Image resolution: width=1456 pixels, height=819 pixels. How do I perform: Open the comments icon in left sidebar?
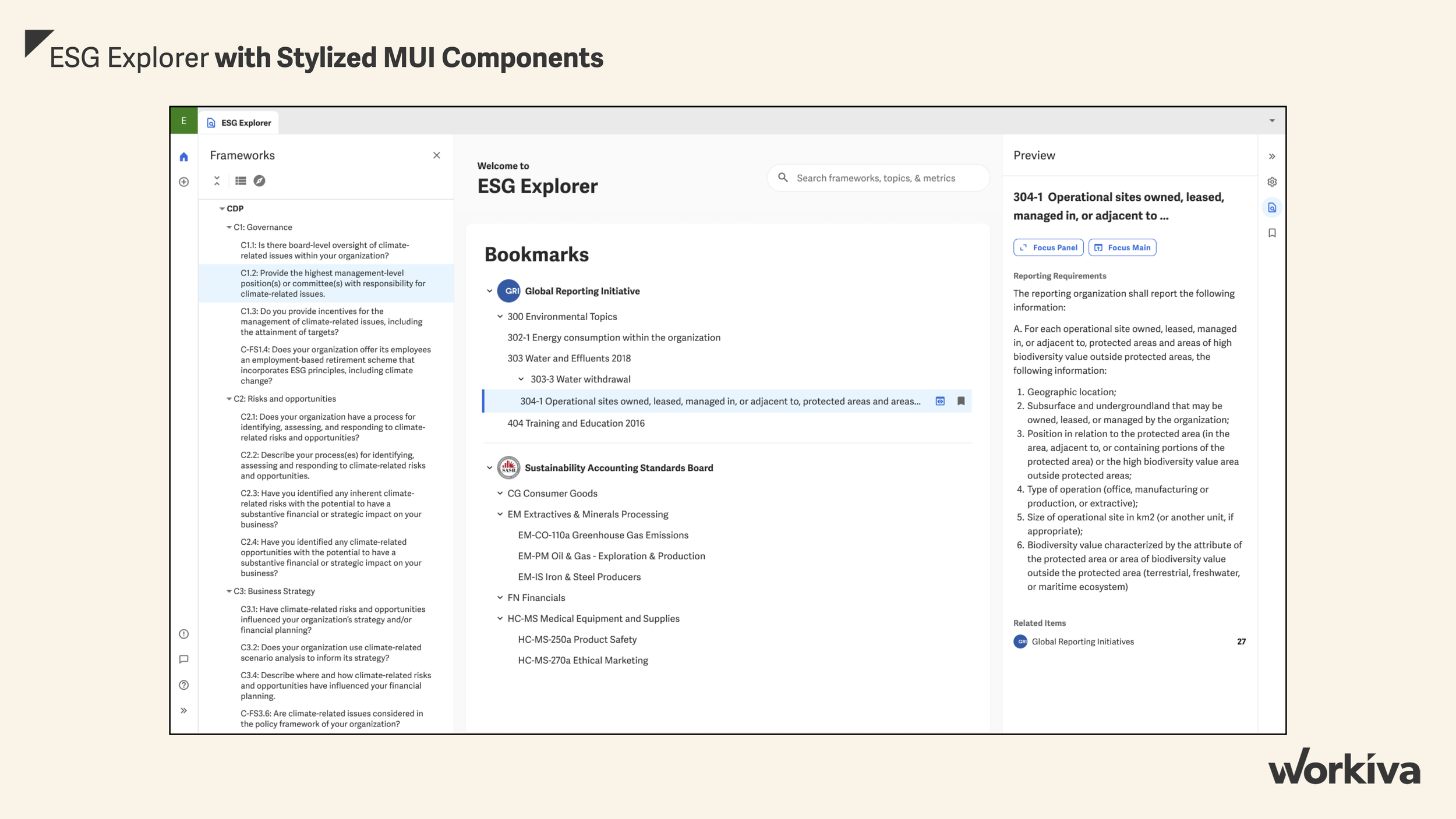[x=183, y=660]
